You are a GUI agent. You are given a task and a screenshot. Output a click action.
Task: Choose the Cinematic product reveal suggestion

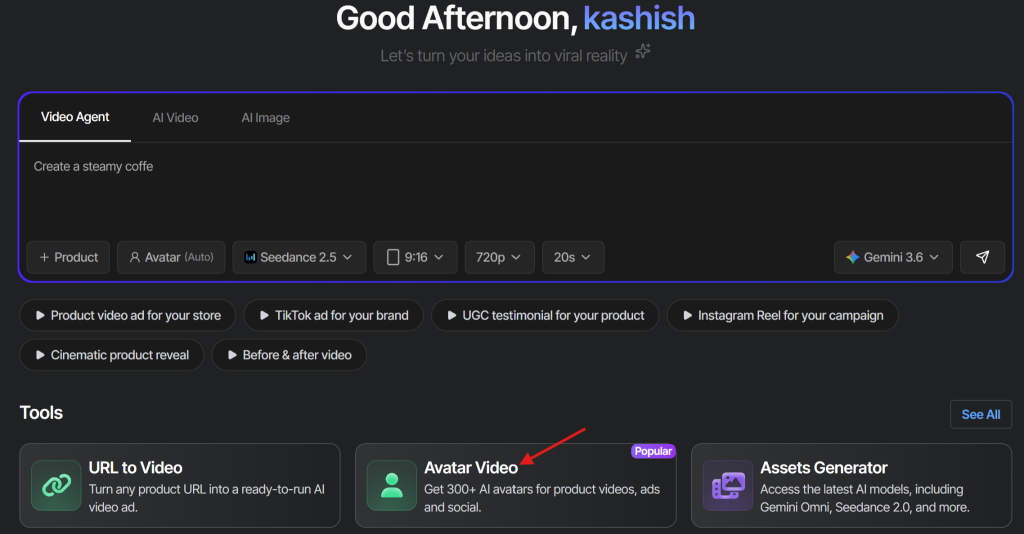(x=112, y=355)
